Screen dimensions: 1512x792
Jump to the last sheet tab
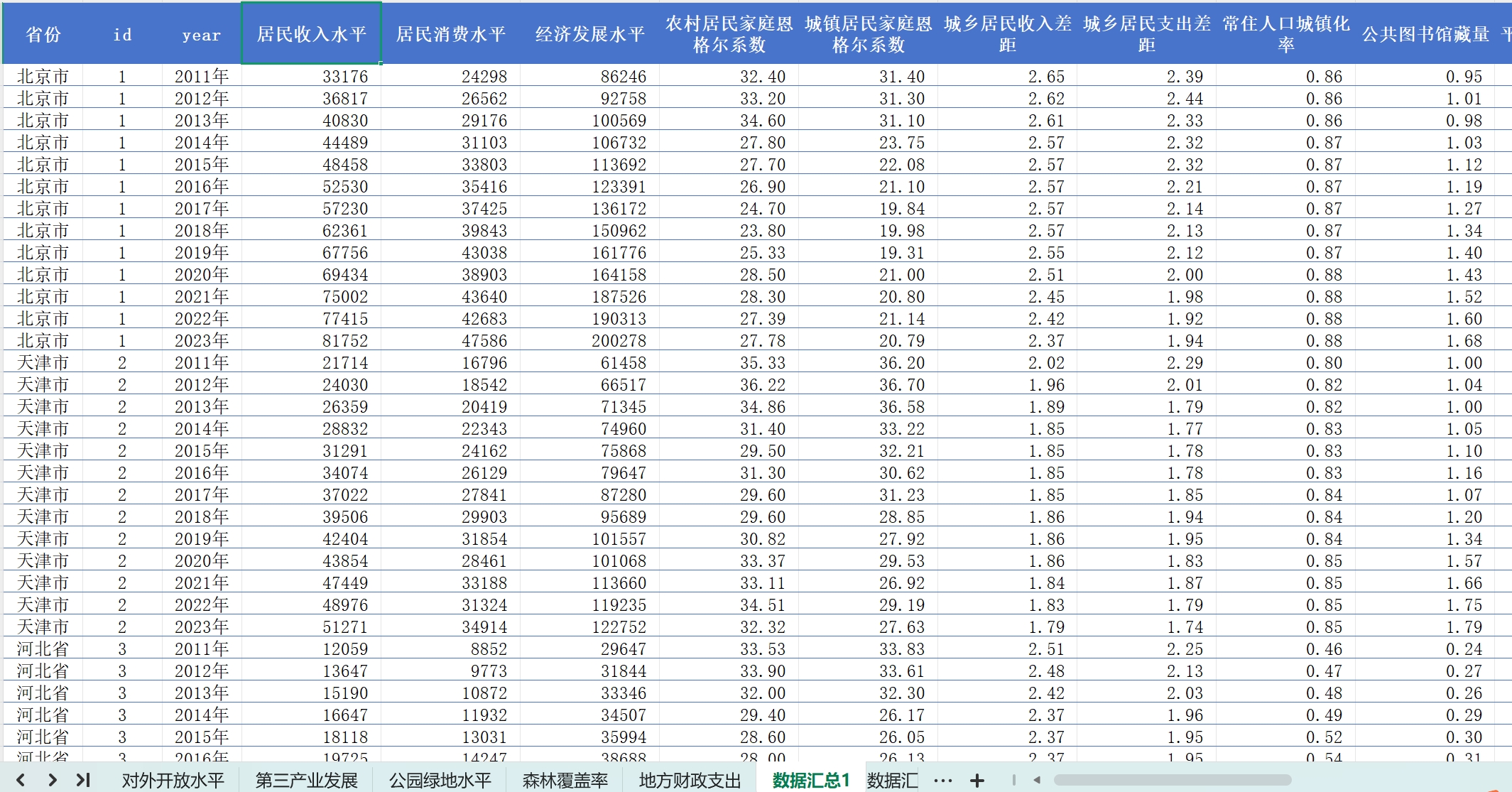83,780
